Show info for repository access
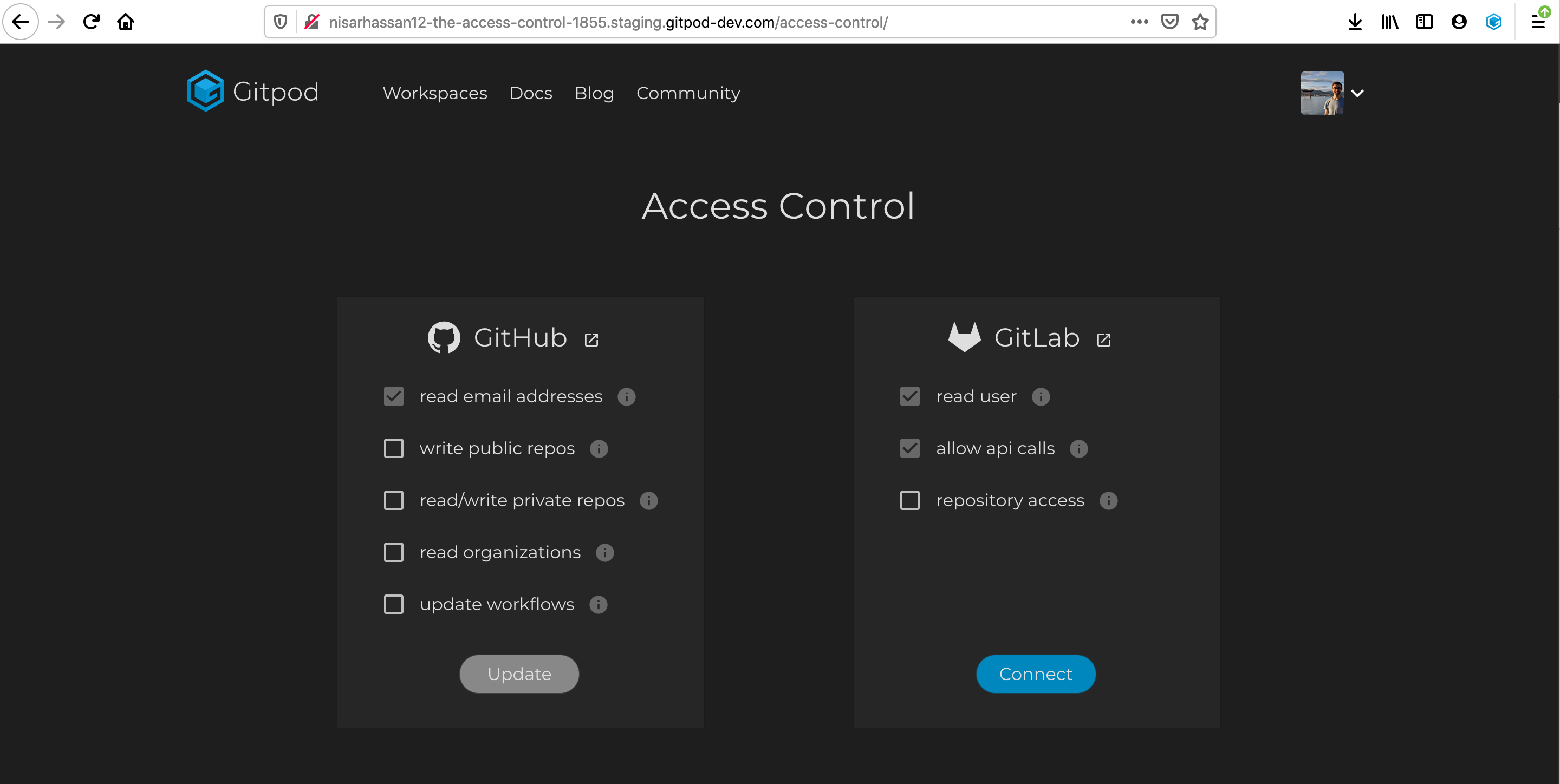 pos(1108,501)
